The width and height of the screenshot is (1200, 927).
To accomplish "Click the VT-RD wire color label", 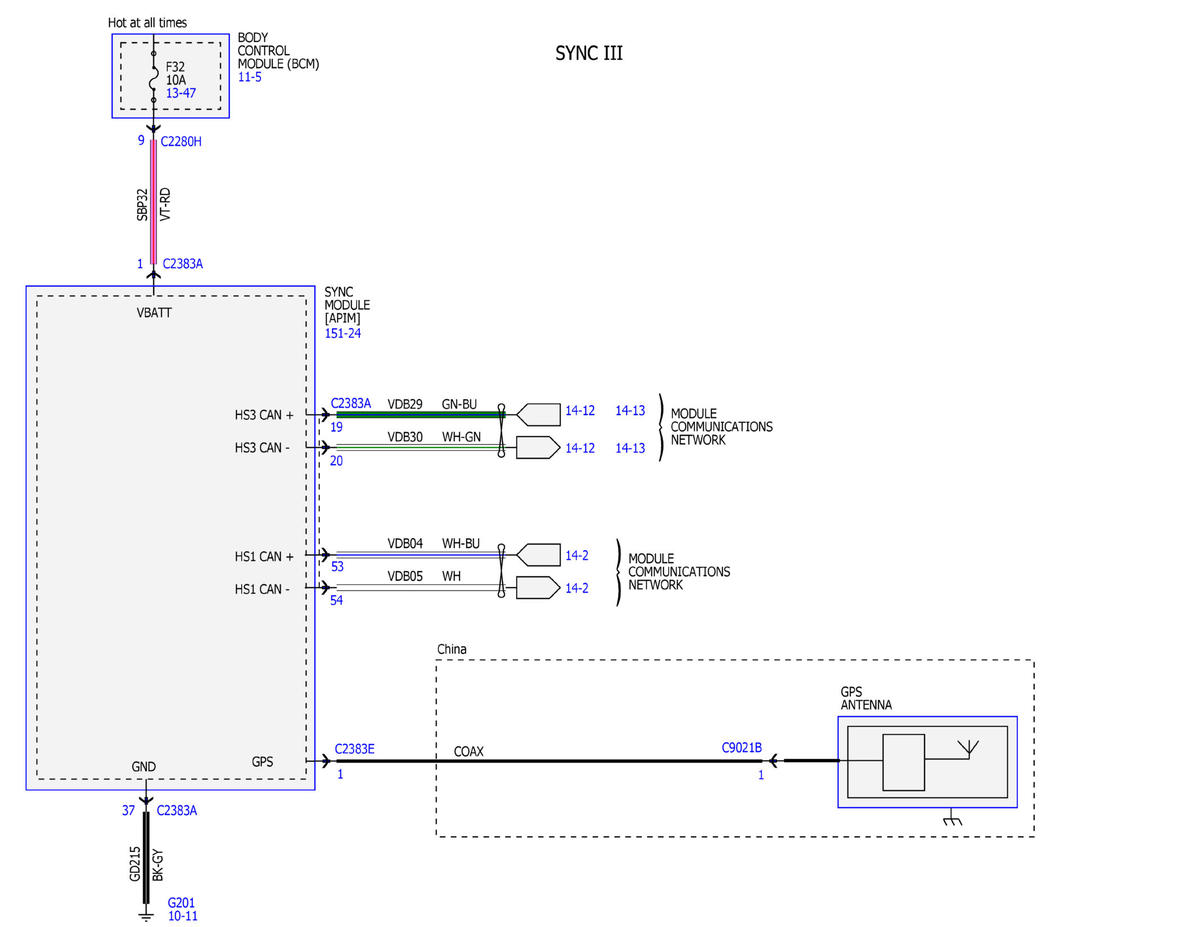I will 166,203.
